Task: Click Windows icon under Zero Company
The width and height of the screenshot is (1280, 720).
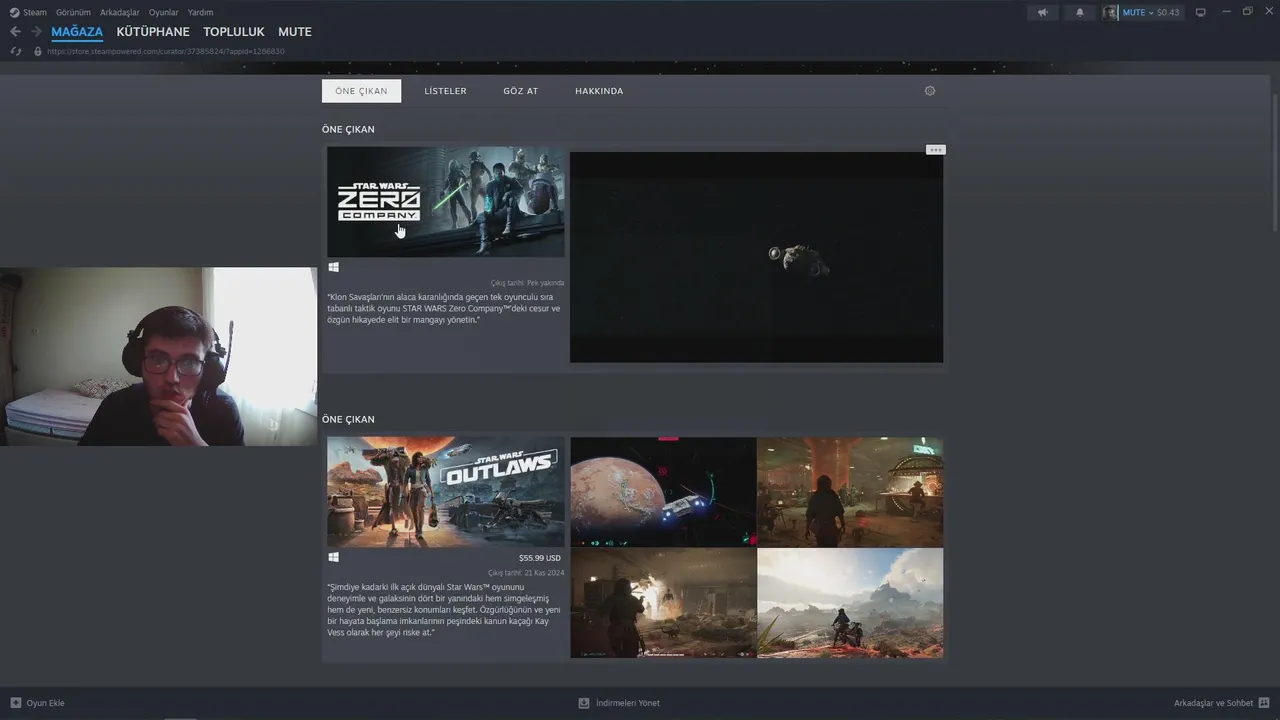Action: click(x=334, y=267)
